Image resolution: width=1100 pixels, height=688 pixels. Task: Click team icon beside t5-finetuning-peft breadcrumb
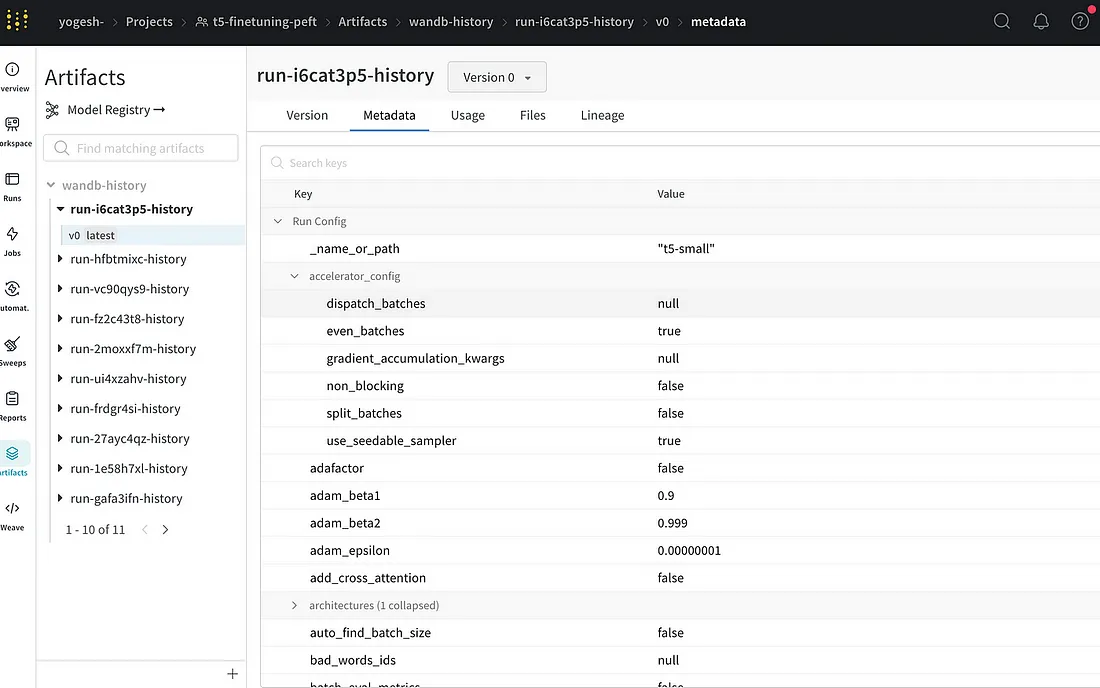(201, 22)
